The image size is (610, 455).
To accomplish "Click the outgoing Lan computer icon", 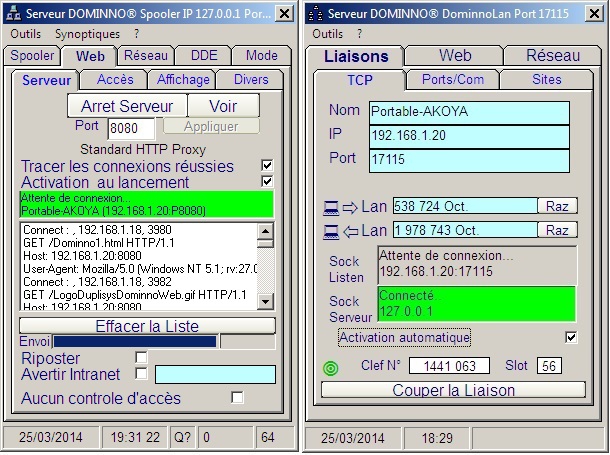I will point(330,206).
